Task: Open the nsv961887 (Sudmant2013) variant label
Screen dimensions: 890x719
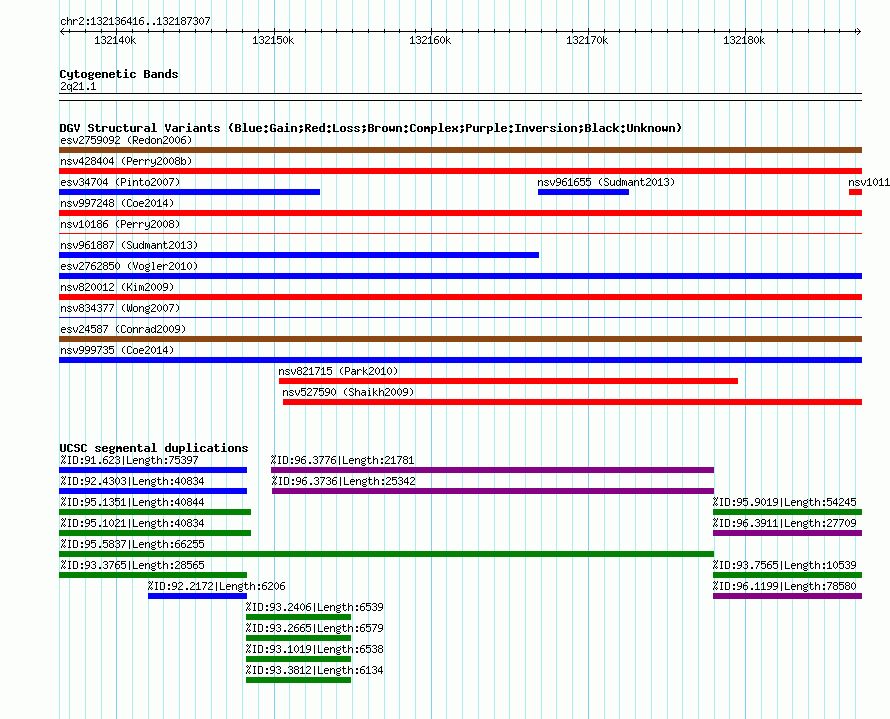Action: point(129,245)
